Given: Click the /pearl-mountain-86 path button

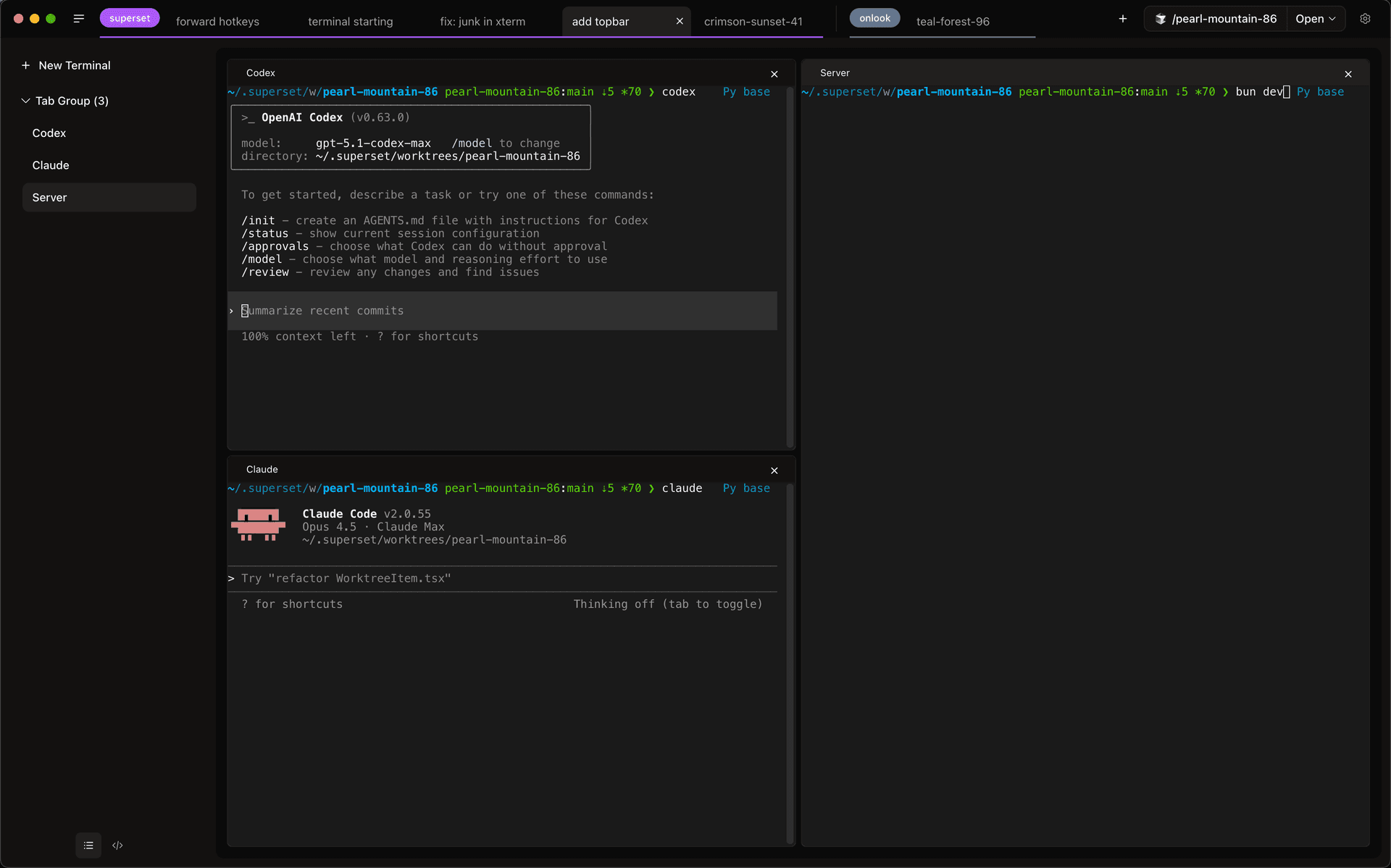Looking at the screenshot, I should (x=1216, y=19).
